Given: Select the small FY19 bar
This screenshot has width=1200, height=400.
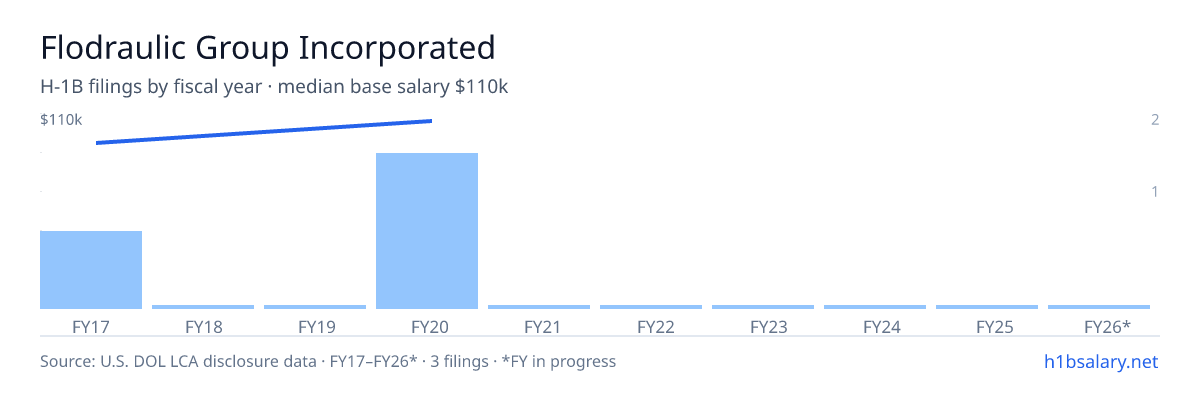Looking at the screenshot, I should pyautogui.click(x=315, y=306).
